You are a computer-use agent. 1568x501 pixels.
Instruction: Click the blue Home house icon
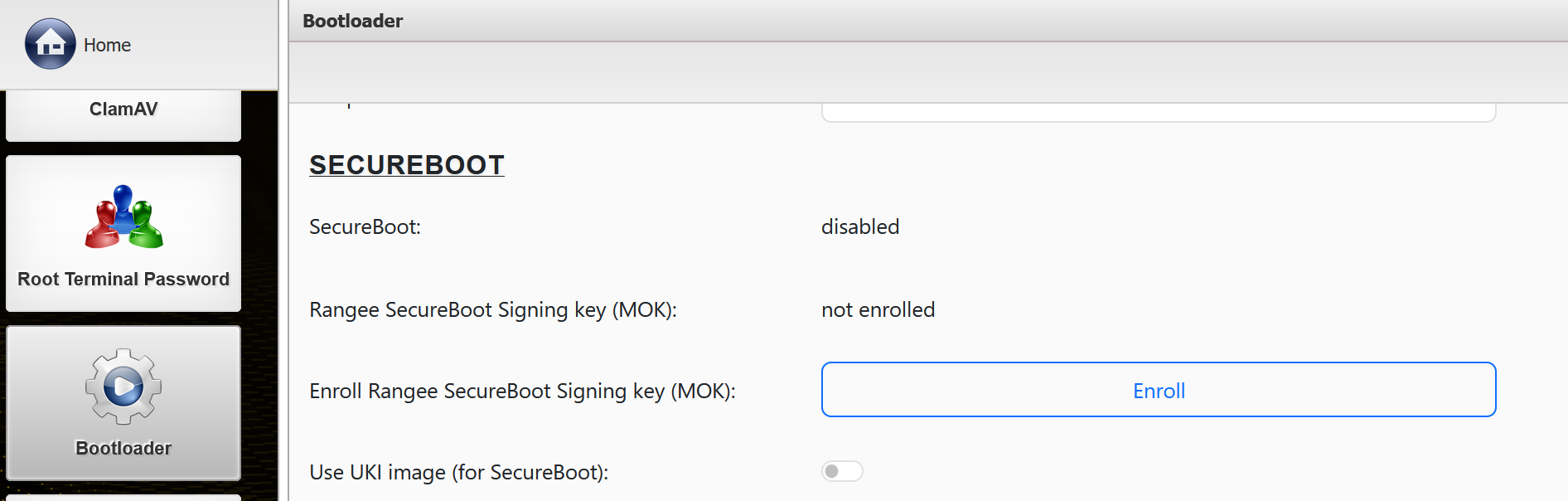pos(50,44)
